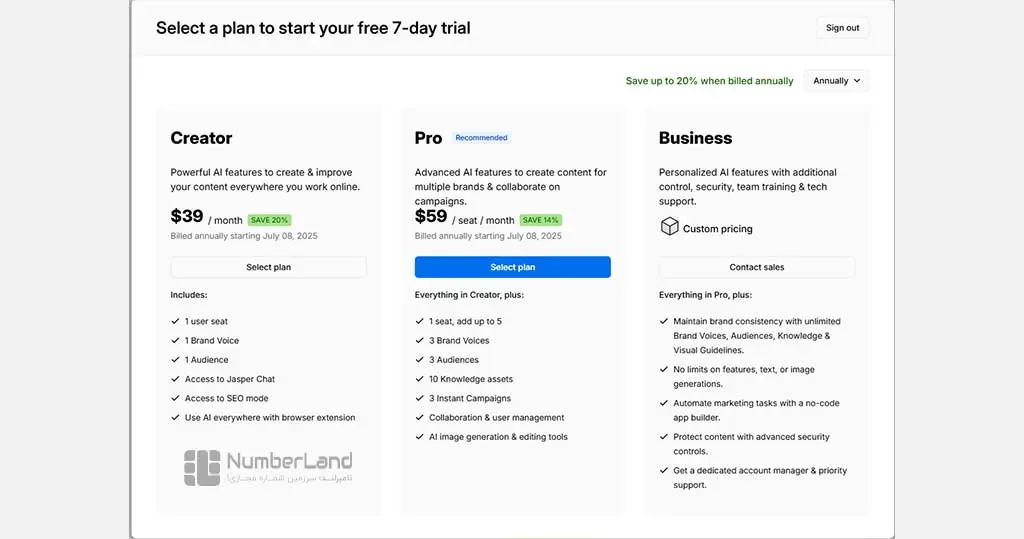Click the checkmark beside 'Get a dedicated account manager'
1024x539 pixels.
pyautogui.click(x=664, y=470)
